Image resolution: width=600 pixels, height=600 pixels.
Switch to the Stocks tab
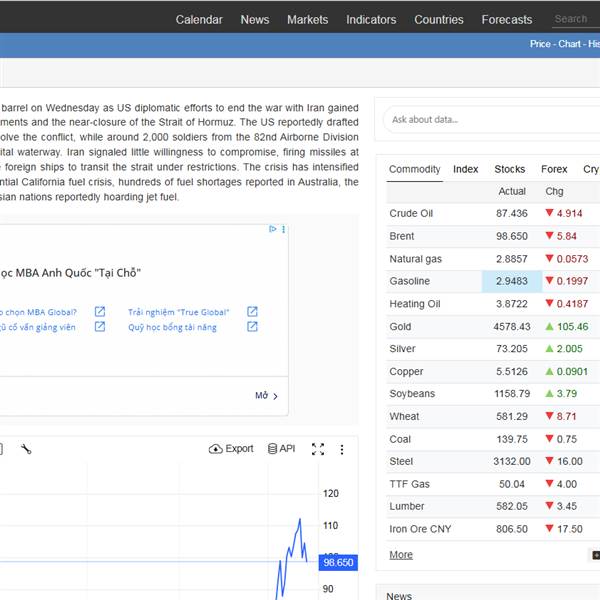pos(509,169)
